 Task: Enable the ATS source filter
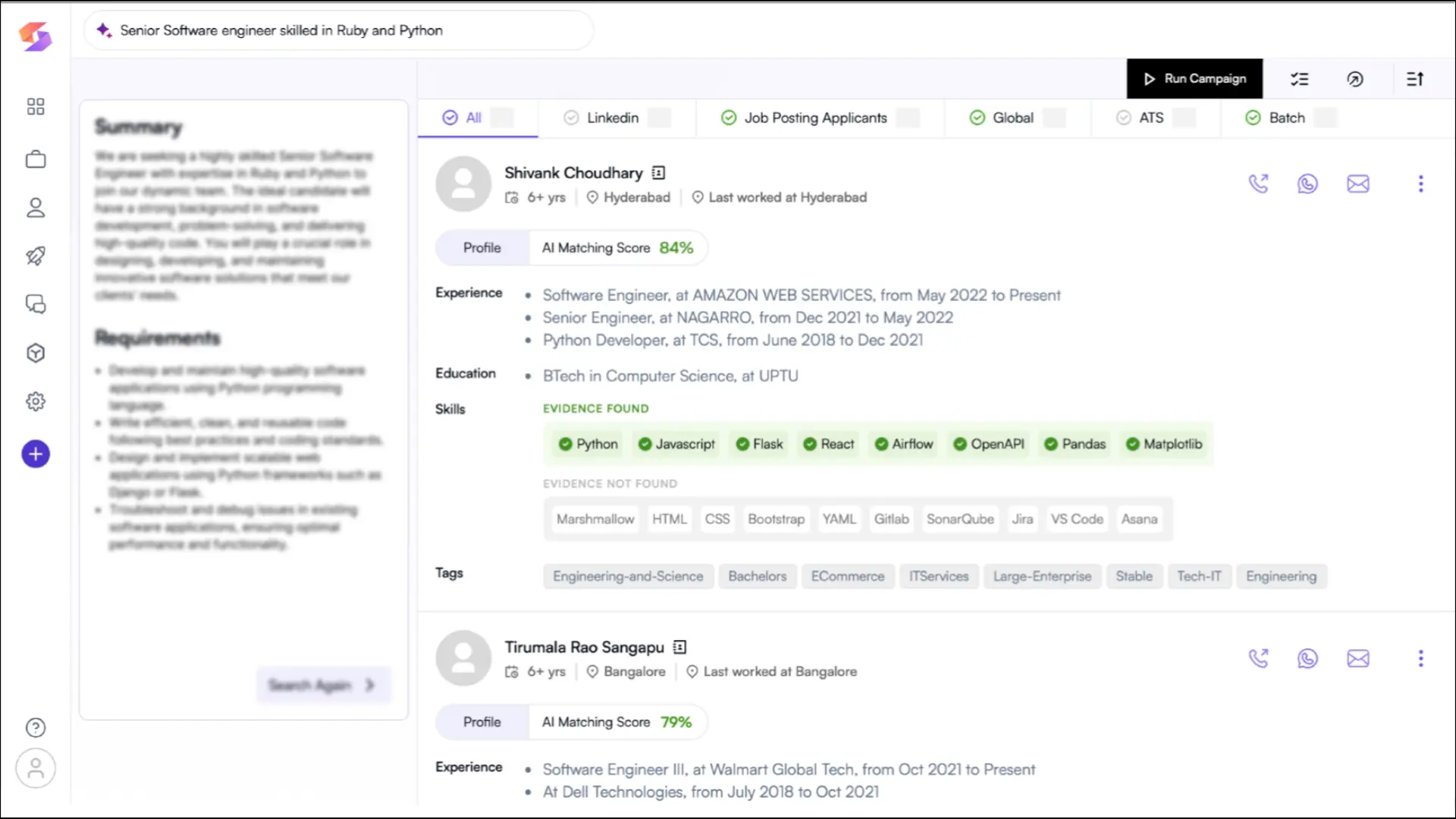(x=1123, y=118)
